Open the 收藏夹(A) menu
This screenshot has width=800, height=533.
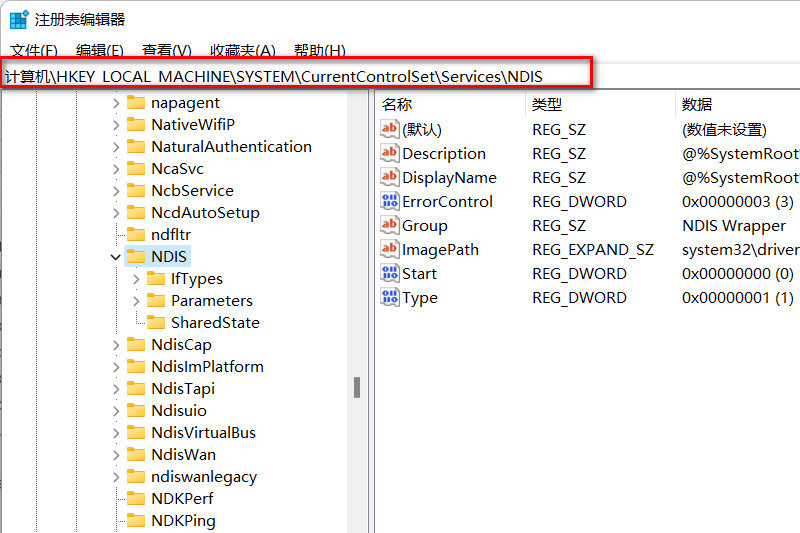click(x=242, y=51)
